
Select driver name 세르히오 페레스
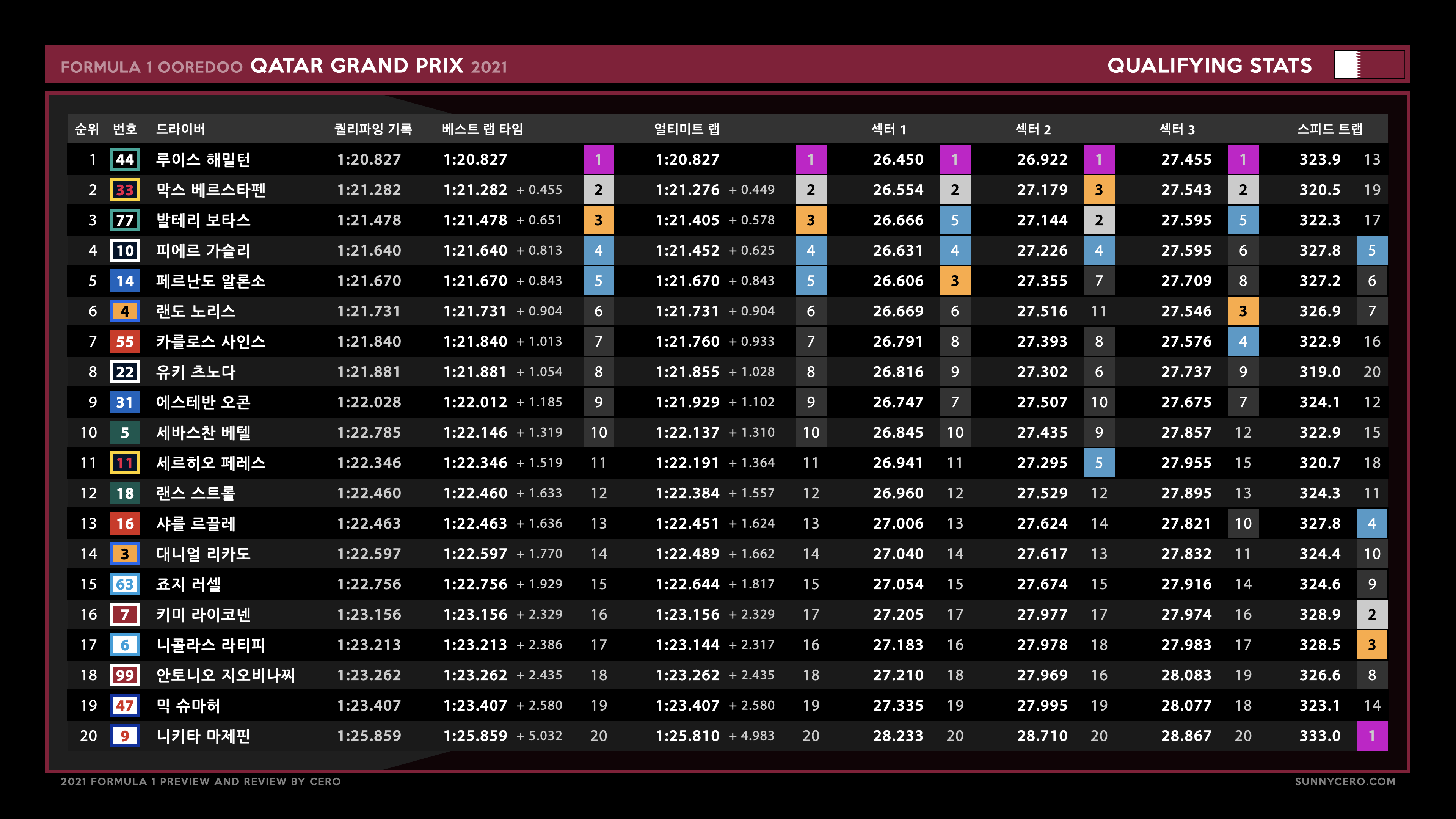pos(211,463)
